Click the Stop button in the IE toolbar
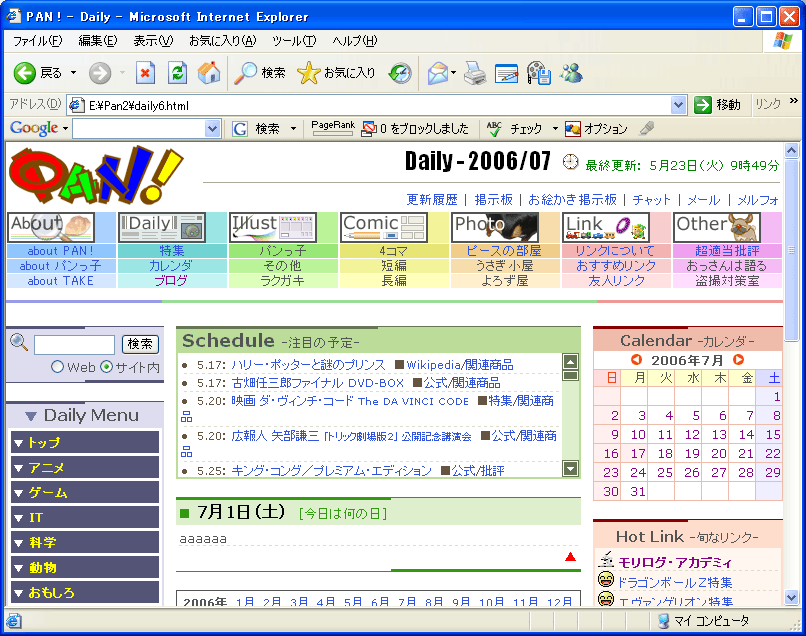This screenshot has height=636, width=806. click(x=146, y=73)
